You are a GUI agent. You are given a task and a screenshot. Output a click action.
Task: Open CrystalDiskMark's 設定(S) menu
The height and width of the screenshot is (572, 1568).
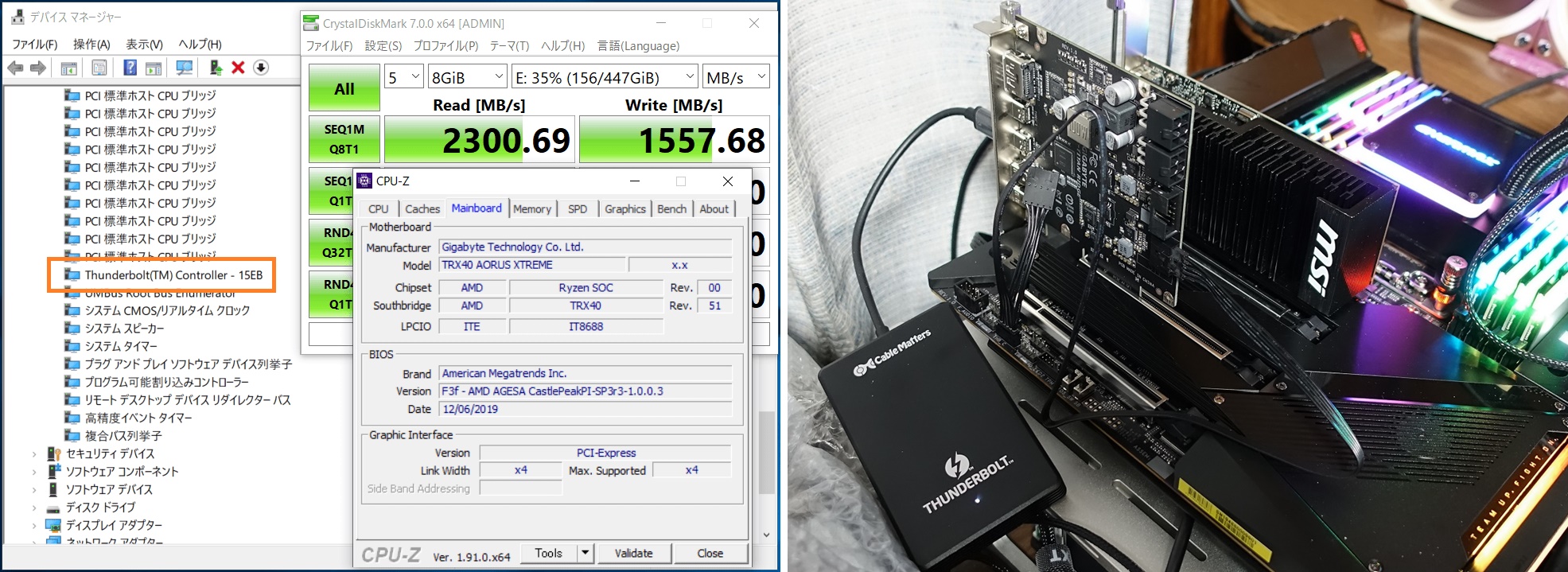[383, 46]
